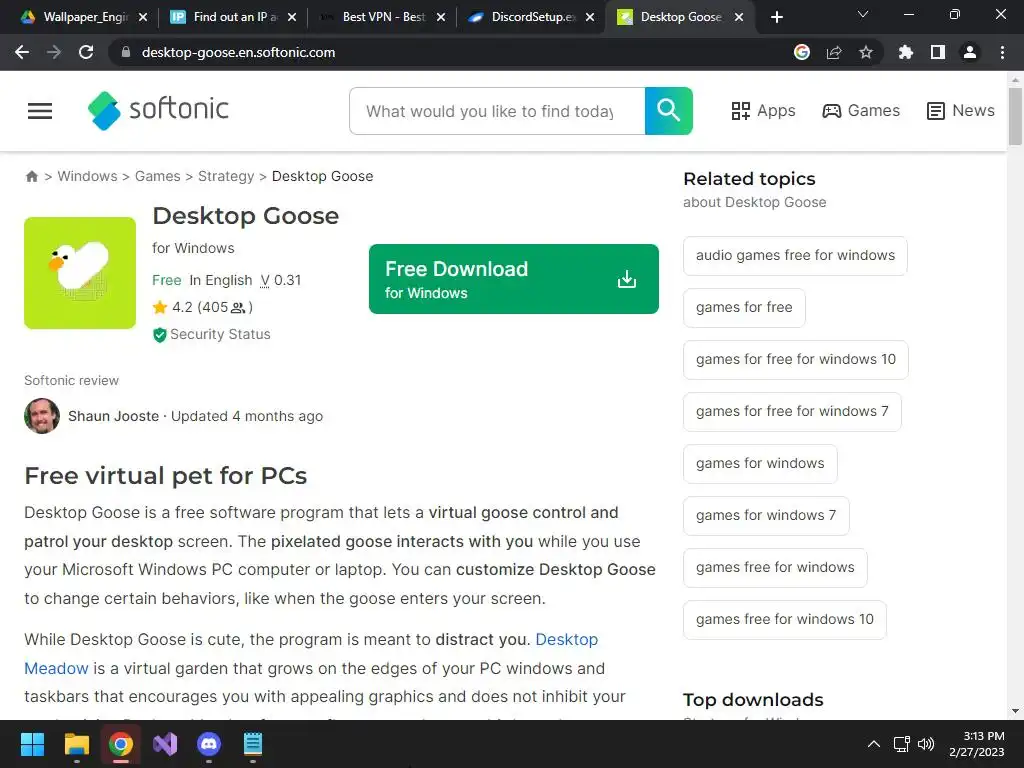
Task: Click the network tray icon
Action: (902, 744)
